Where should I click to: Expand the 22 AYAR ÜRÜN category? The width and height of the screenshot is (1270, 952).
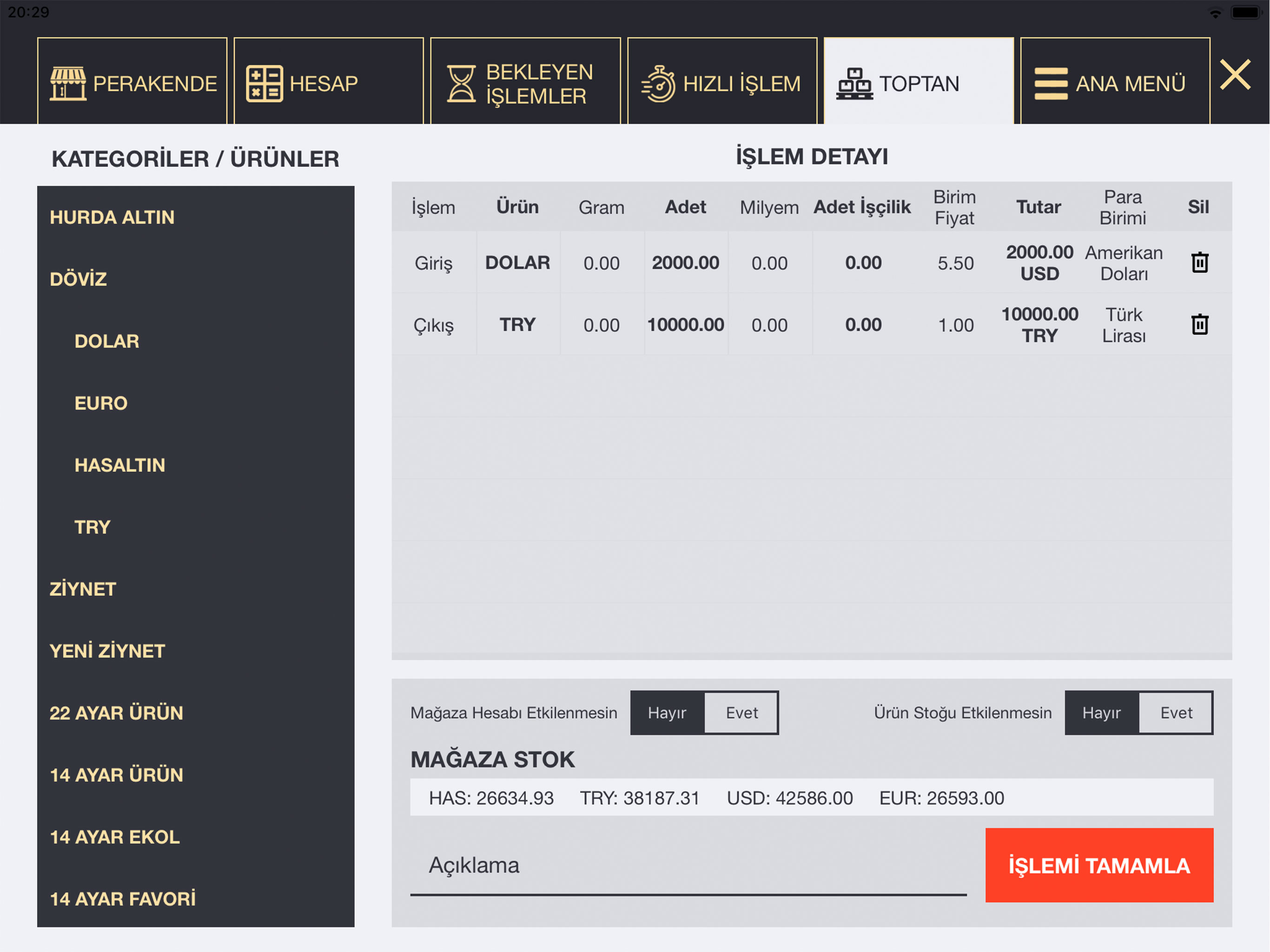196,713
